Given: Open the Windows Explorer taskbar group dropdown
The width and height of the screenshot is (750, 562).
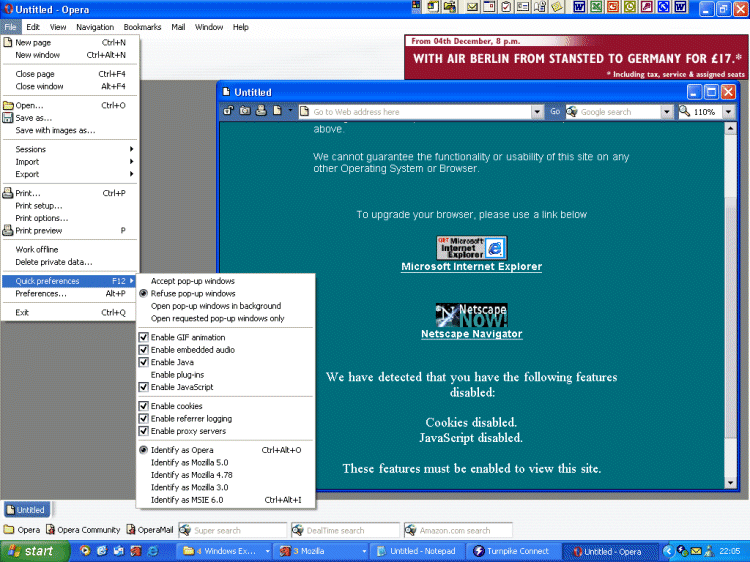Looking at the screenshot, I should tap(267, 551).
